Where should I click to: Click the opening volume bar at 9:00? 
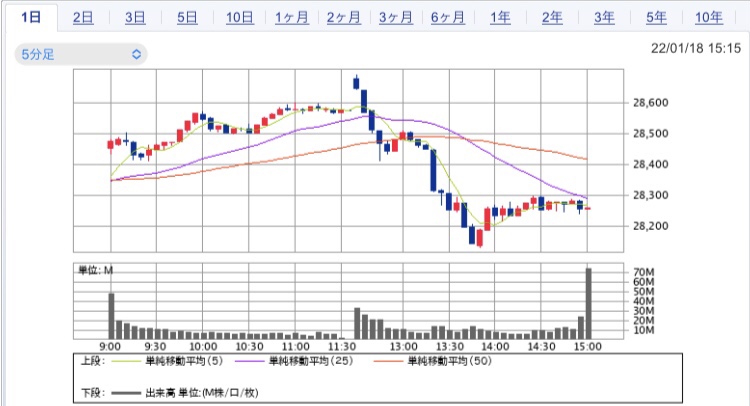(111, 316)
